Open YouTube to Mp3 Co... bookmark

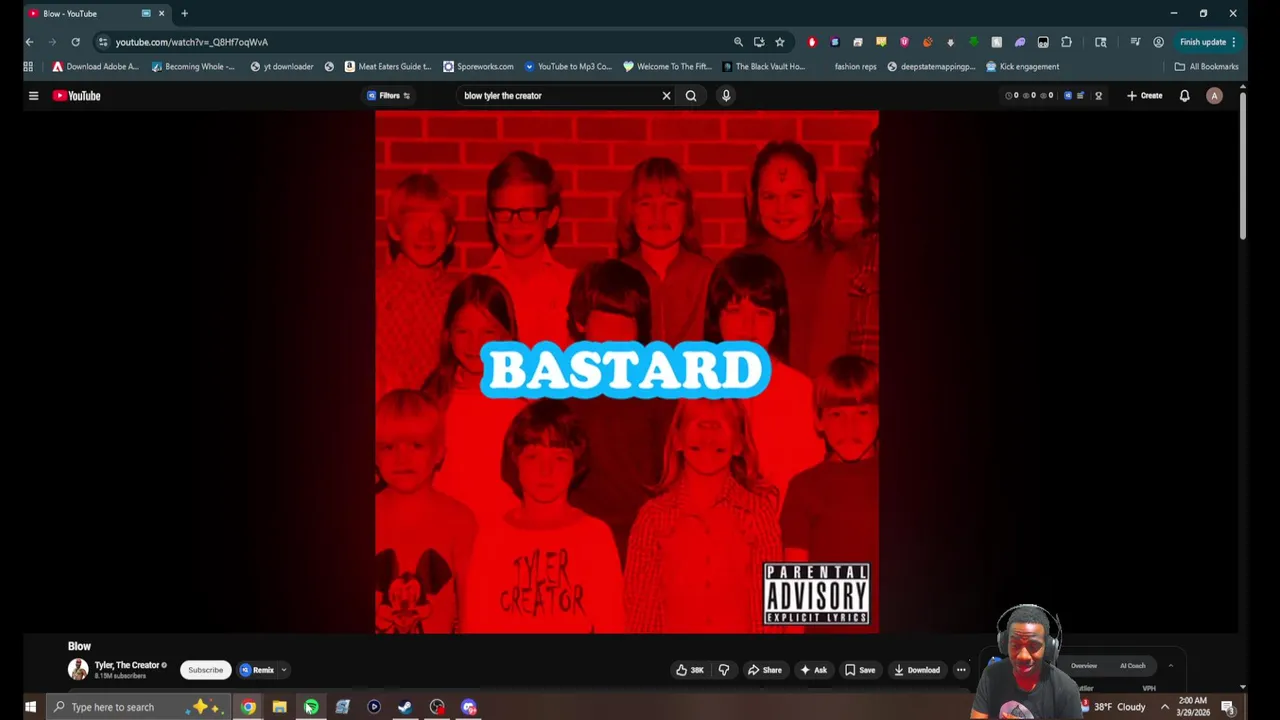point(568,67)
